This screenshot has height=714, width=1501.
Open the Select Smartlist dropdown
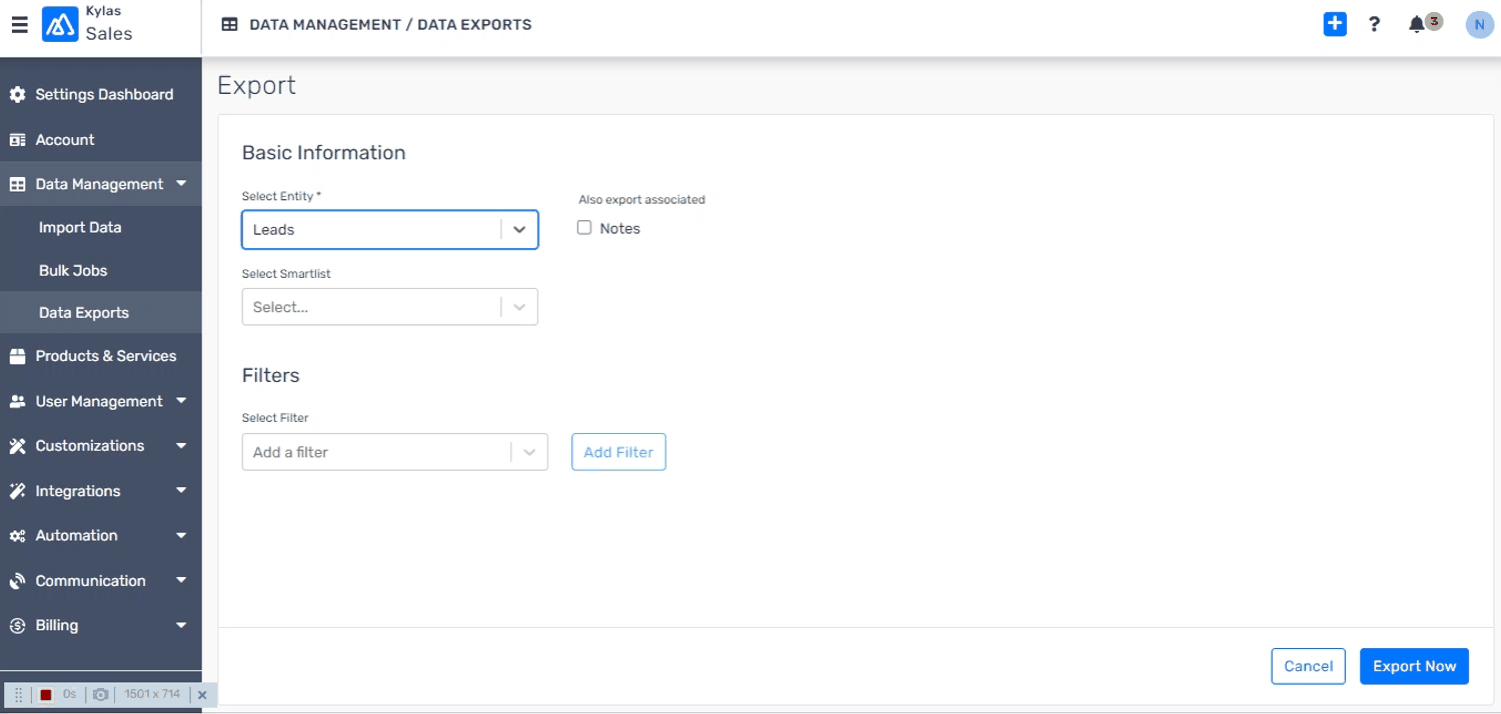click(x=389, y=307)
